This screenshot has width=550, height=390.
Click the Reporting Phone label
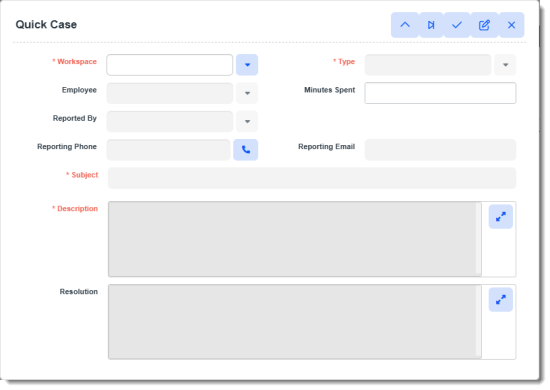click(x=67, y=147)
